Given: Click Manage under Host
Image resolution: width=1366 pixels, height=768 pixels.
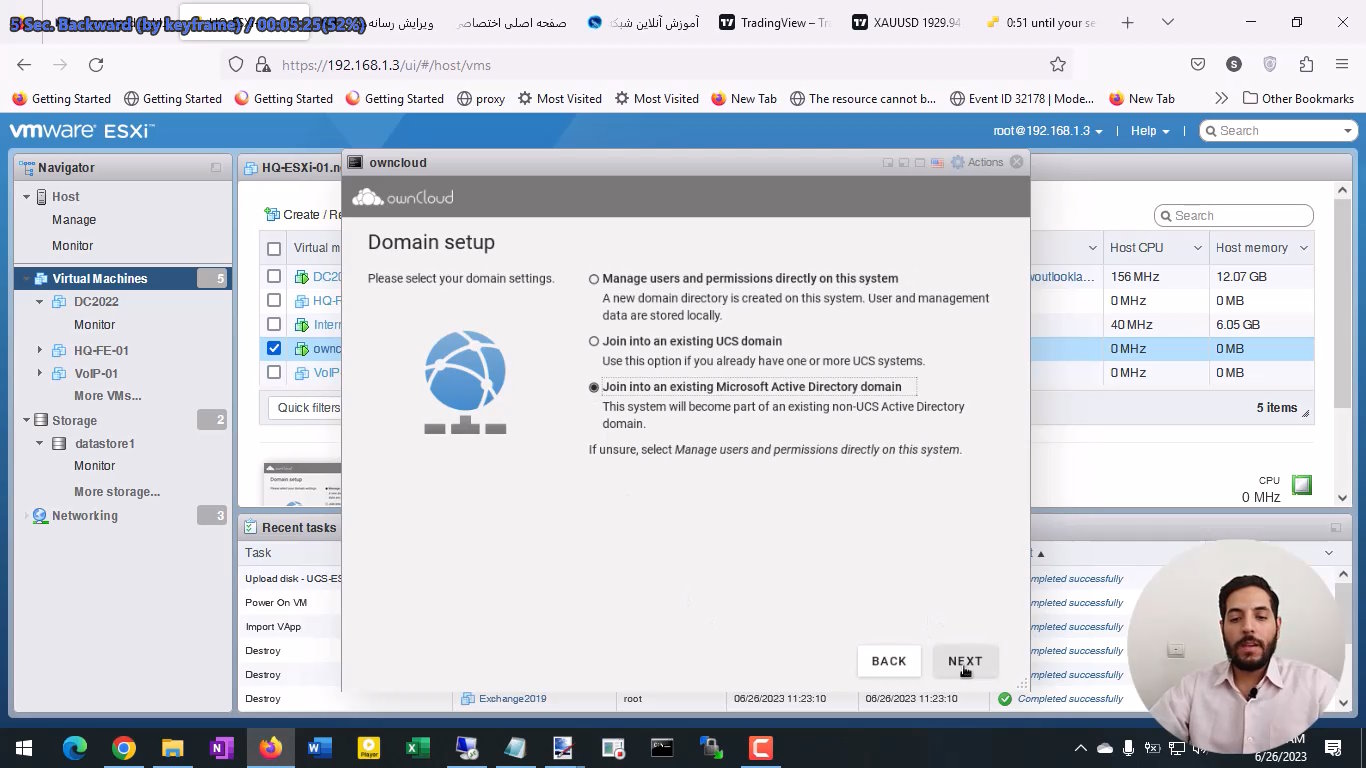Looking at the screenshot, I should (x=74, y=220).
